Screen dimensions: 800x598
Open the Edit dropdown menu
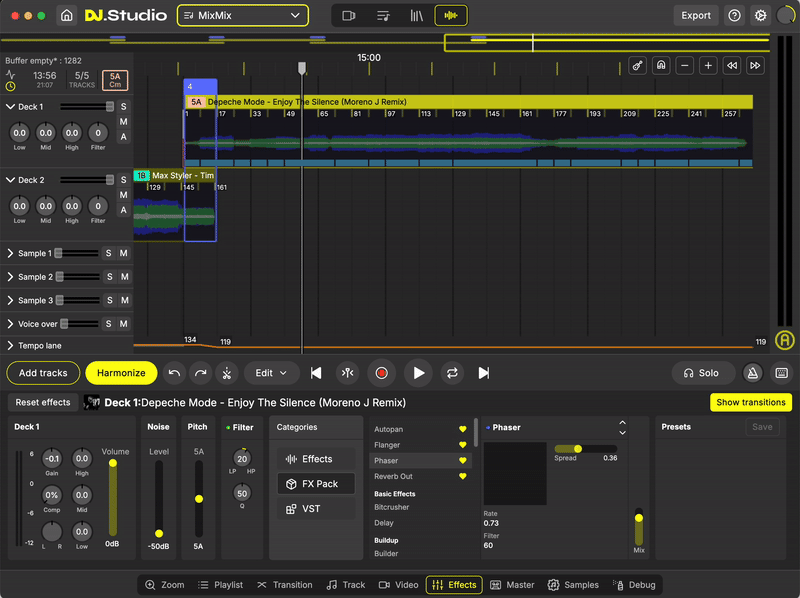pos(271,373)
